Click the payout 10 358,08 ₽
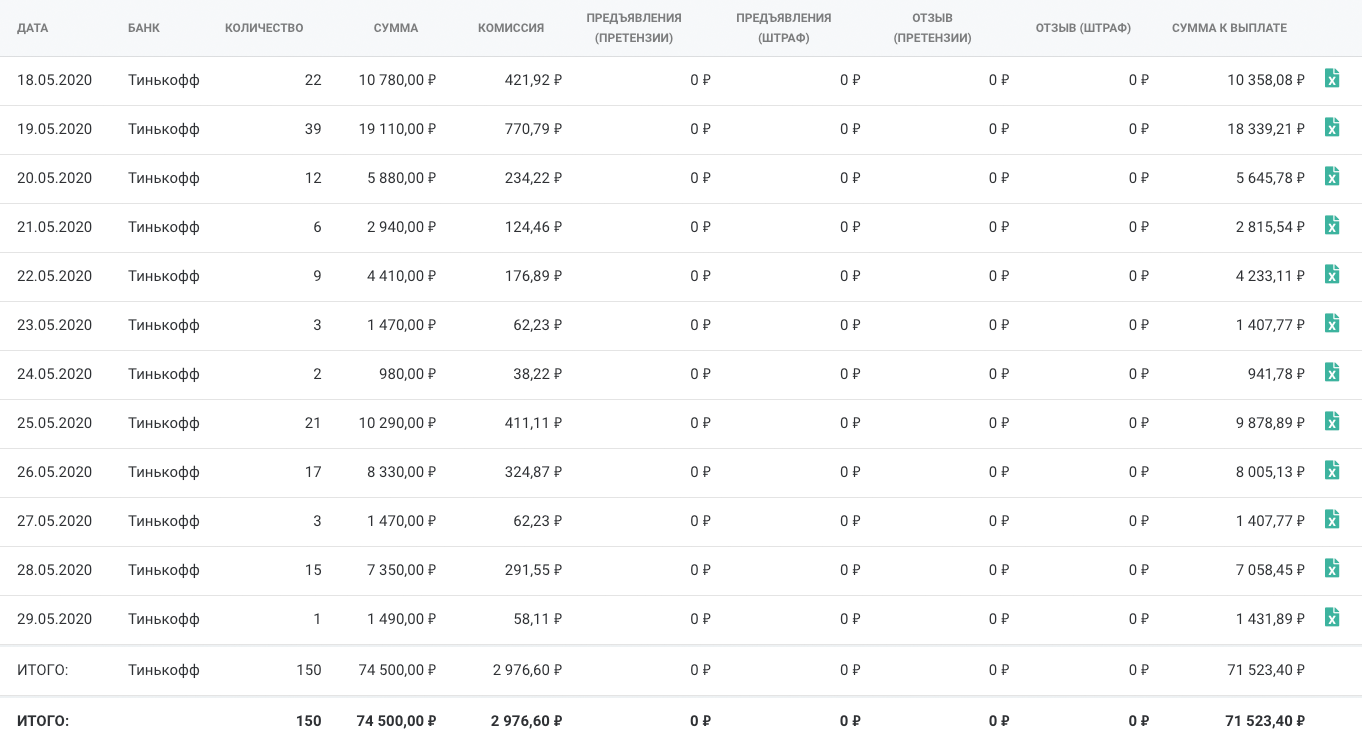Image resolution: width=1362 pixels, height=744 pixels. [x=1267, y=80]
